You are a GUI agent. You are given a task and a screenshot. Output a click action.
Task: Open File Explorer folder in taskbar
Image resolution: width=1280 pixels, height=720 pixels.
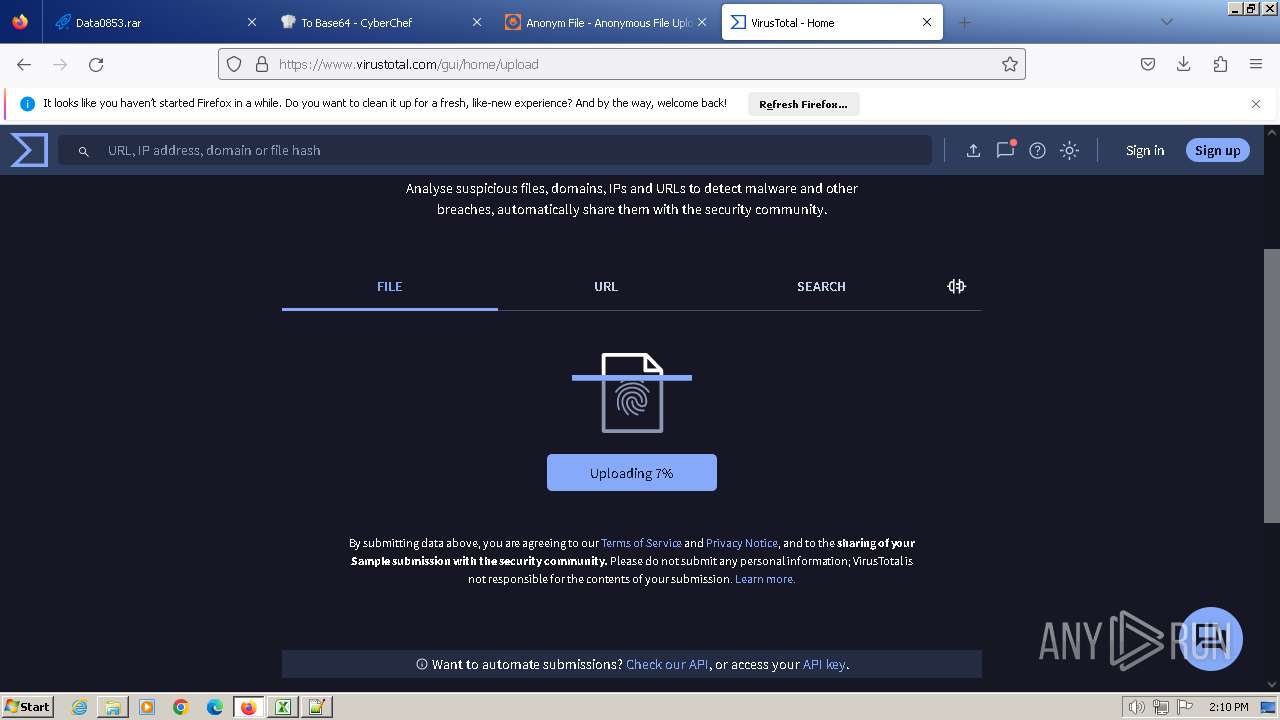[x=113, y=707]
